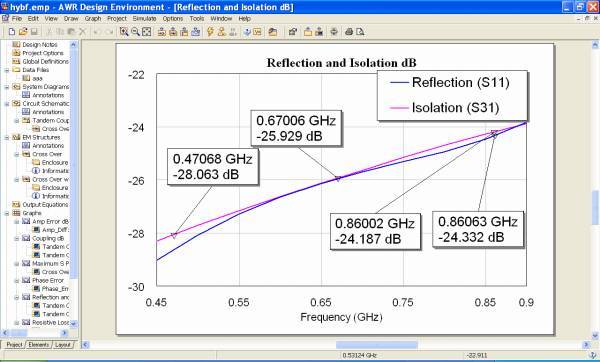Switch to the Project tab
Viewport: 600px width, 362px height.
[x=14, y=345]
